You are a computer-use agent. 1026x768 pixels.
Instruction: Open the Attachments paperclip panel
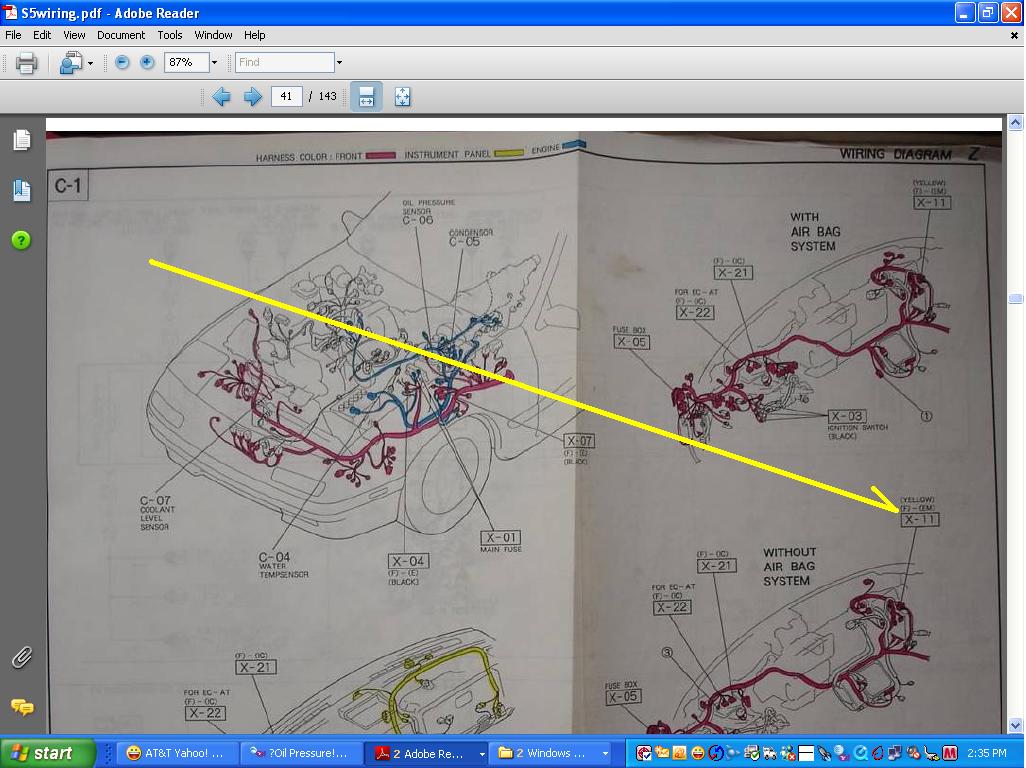[x=22, y=657]
